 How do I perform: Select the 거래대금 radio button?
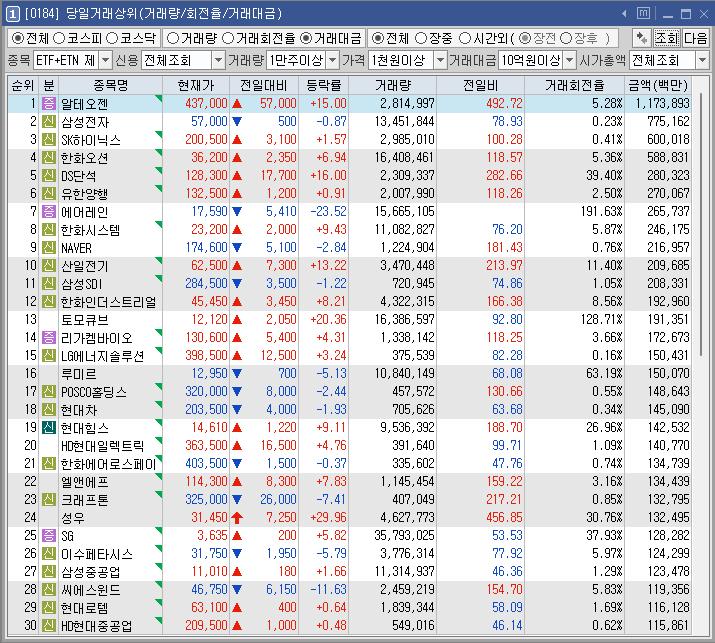click(306, 38)
